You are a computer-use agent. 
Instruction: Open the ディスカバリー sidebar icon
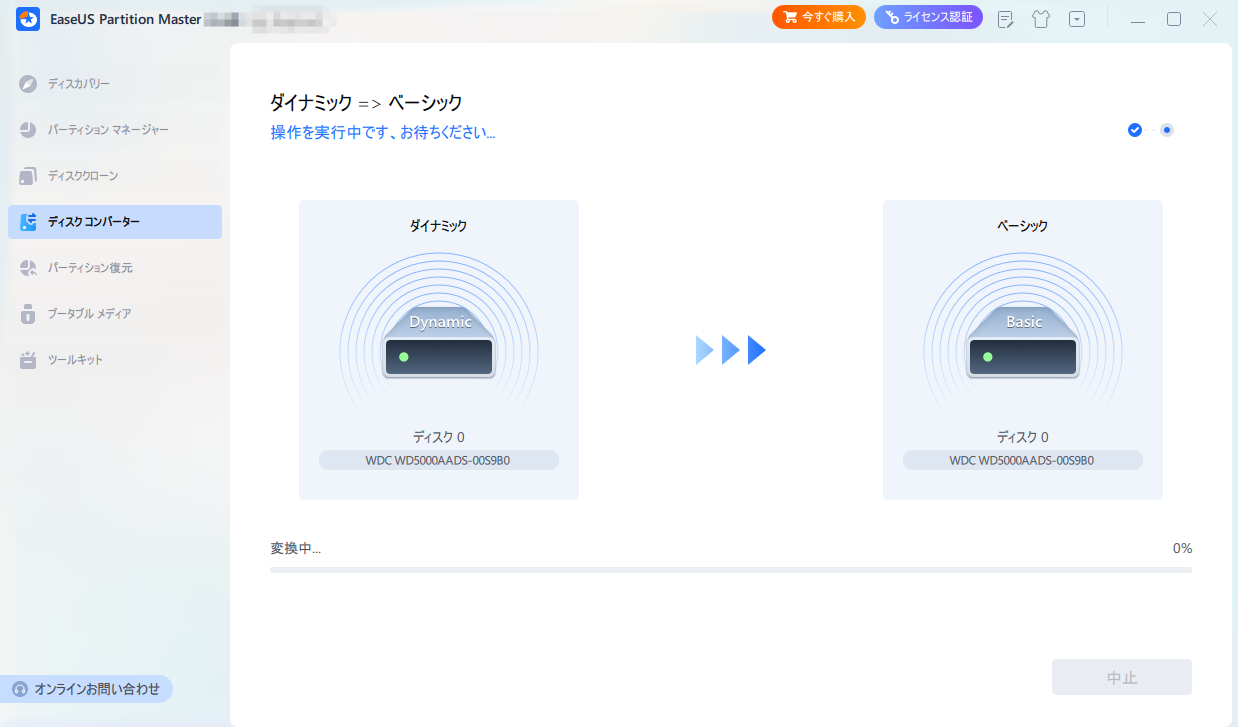click(27, 84)
